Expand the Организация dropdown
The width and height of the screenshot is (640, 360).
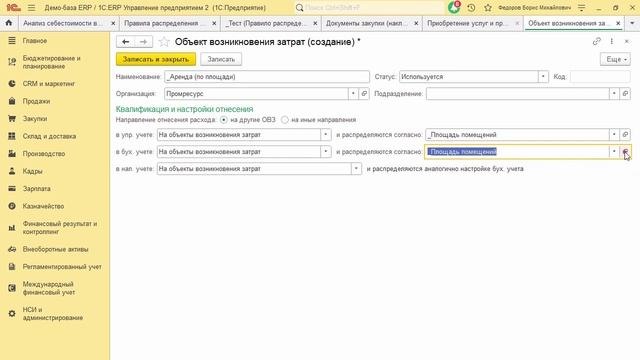tap(353, 93)
